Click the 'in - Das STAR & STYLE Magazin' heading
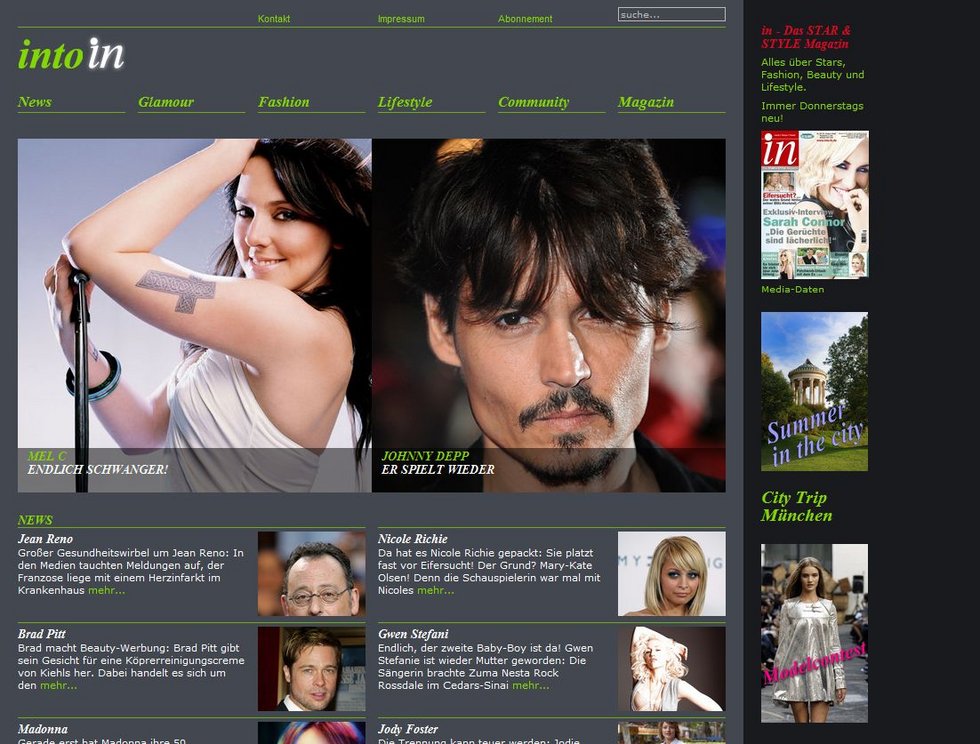This screenshot has width=980, height=744. [x=806, y=37]
